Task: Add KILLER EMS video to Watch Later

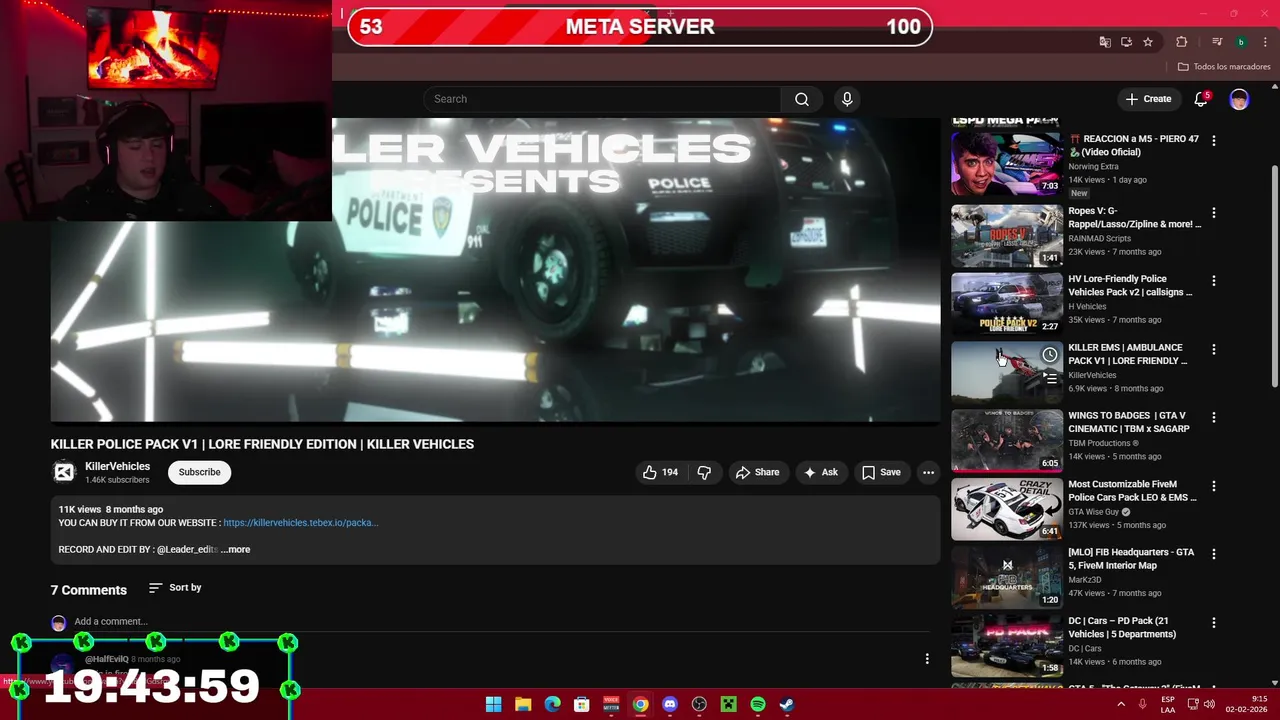Action: (1050, 355)
